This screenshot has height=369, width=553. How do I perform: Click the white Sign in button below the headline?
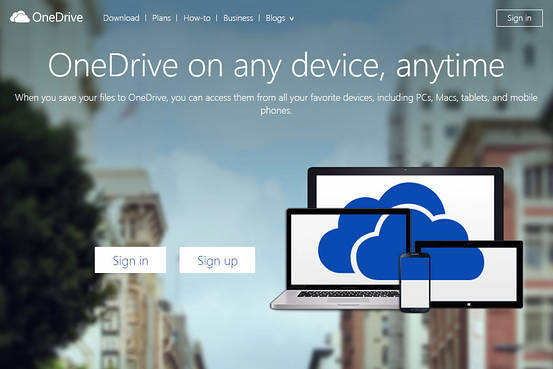click(130, 260)
